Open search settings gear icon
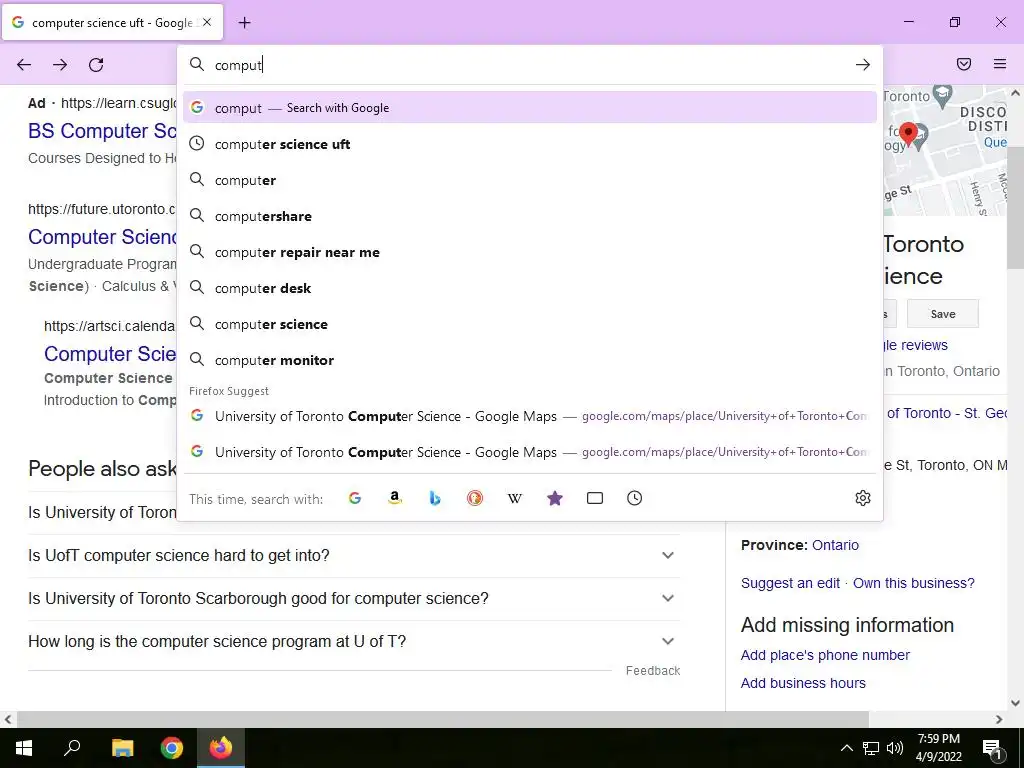This screenshot has height=768, width=1024. pos(863,498)
